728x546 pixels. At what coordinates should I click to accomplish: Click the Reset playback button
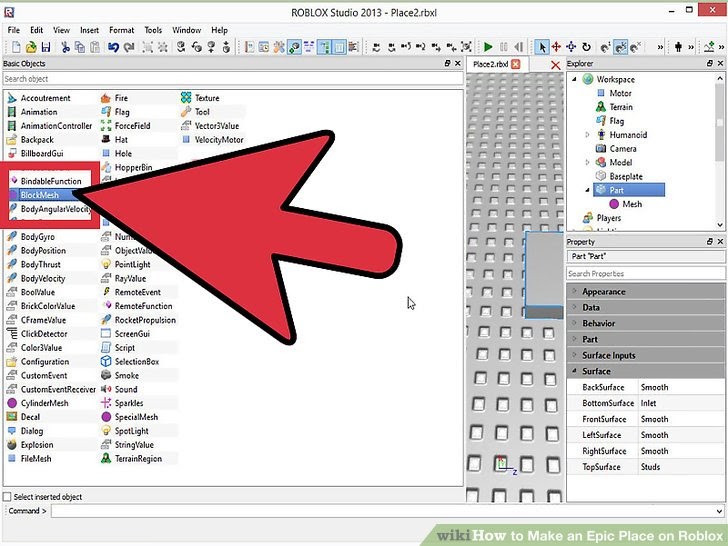(519, 47)
